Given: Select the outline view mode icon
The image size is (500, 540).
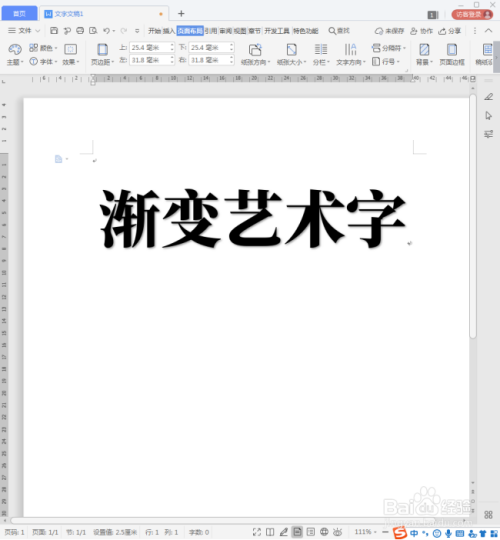Looking at the screenshot, I should click(311, 532).
